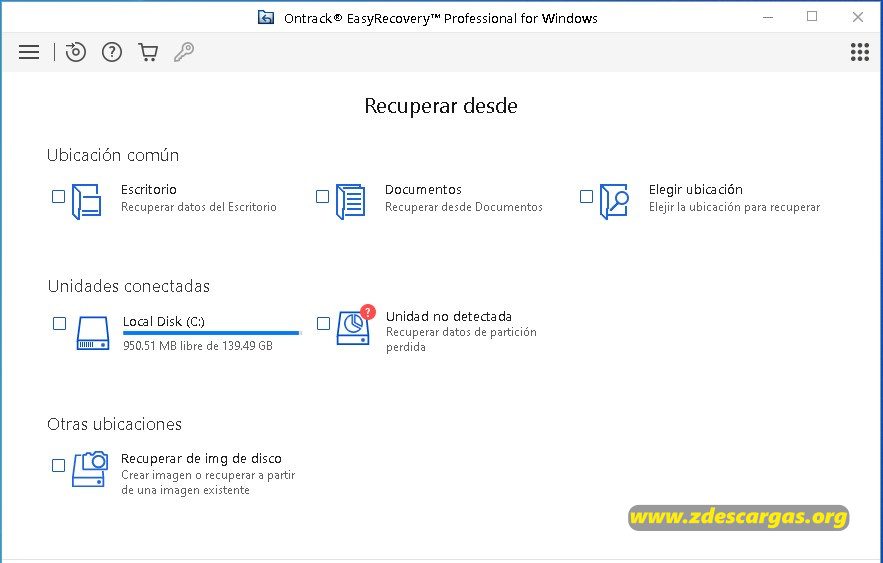Click the Local Disk (C:) drive icon
Screen dimensions: 883x563
(x=93, y=333)
